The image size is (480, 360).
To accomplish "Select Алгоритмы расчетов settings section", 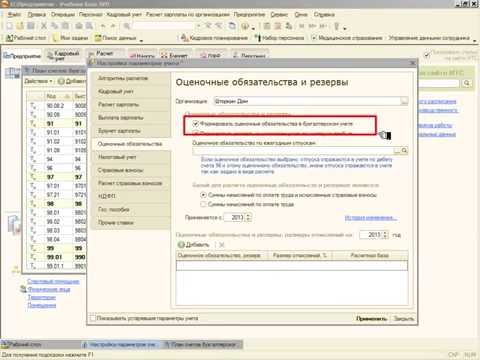I will (x=130, y=78).
